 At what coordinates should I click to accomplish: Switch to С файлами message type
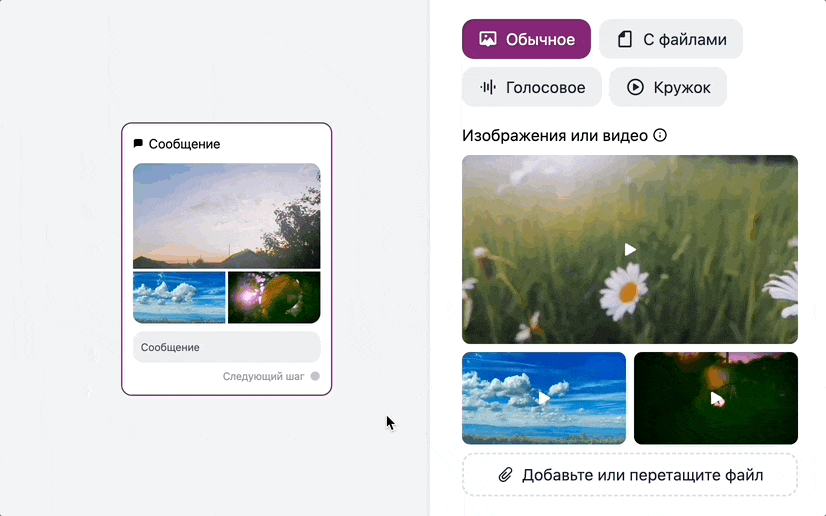tap(671, 39)
